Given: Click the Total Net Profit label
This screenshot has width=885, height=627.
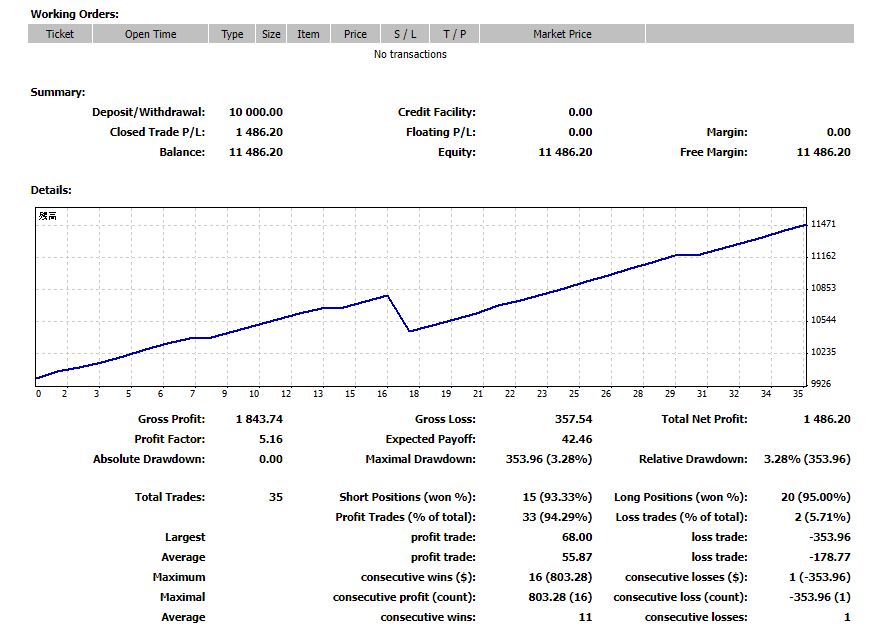Looking at the screenshot, I should pos(704,419).
